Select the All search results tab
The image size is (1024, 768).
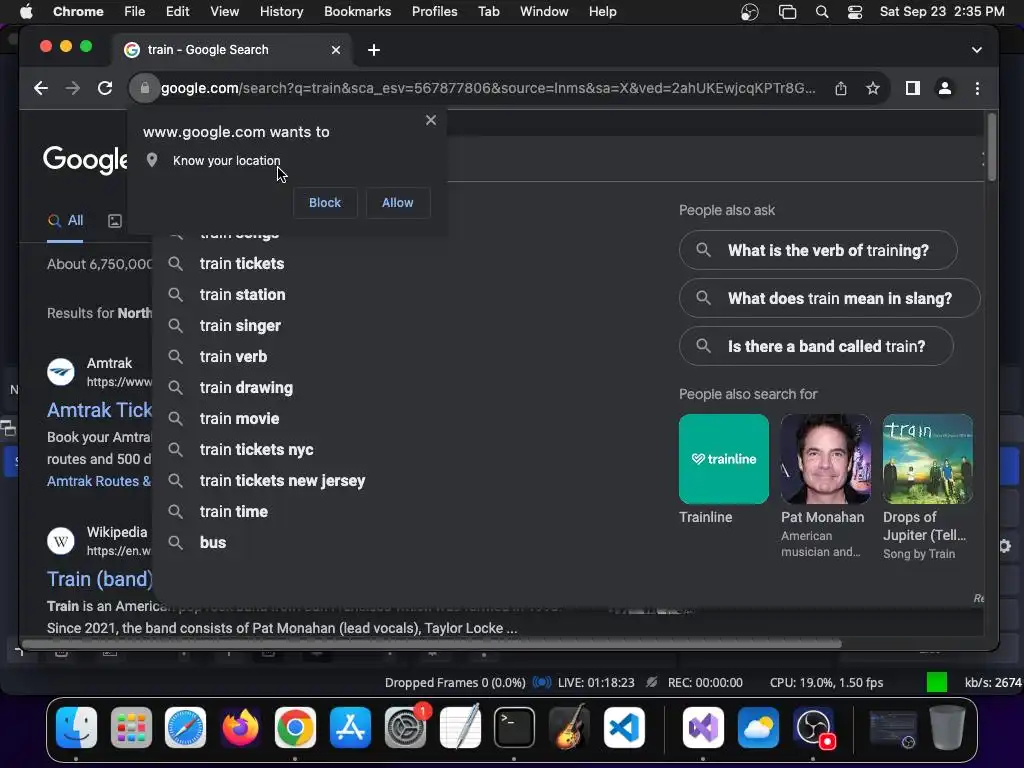[65, 221]
